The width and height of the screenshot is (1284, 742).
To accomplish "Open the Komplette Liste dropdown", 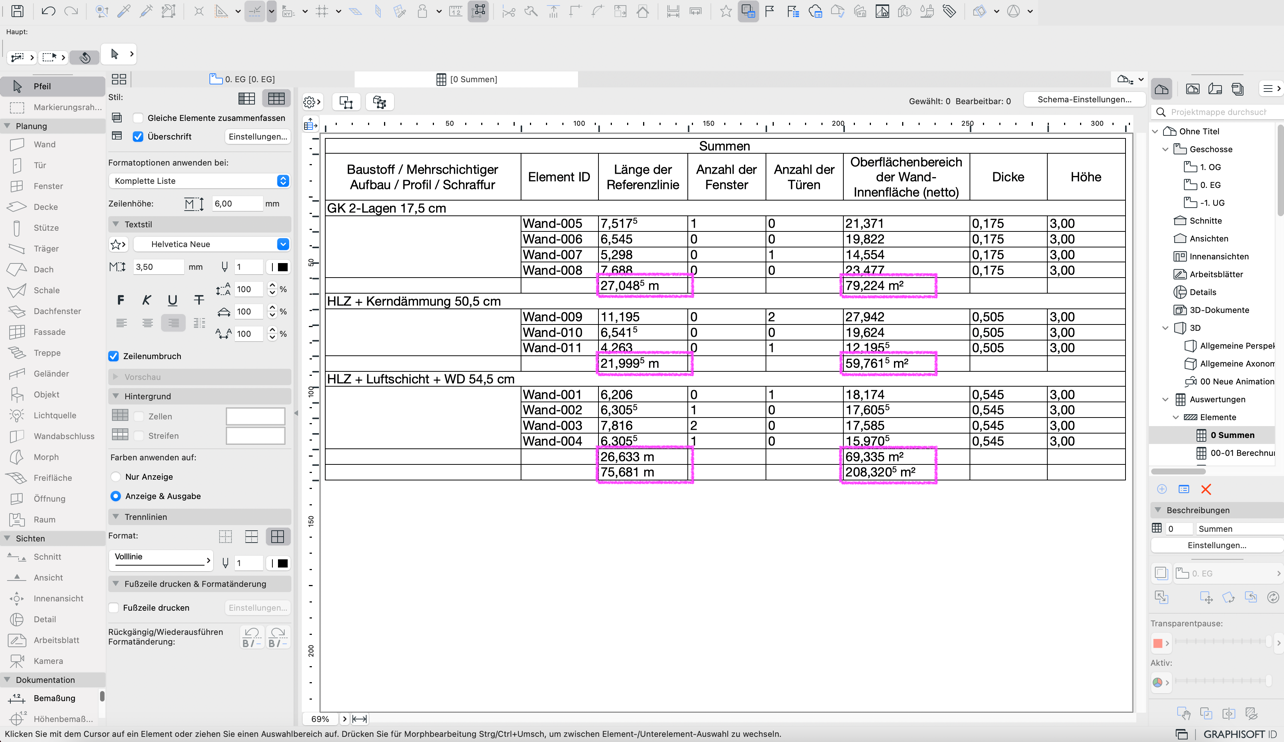I will [x=199, y=181].
